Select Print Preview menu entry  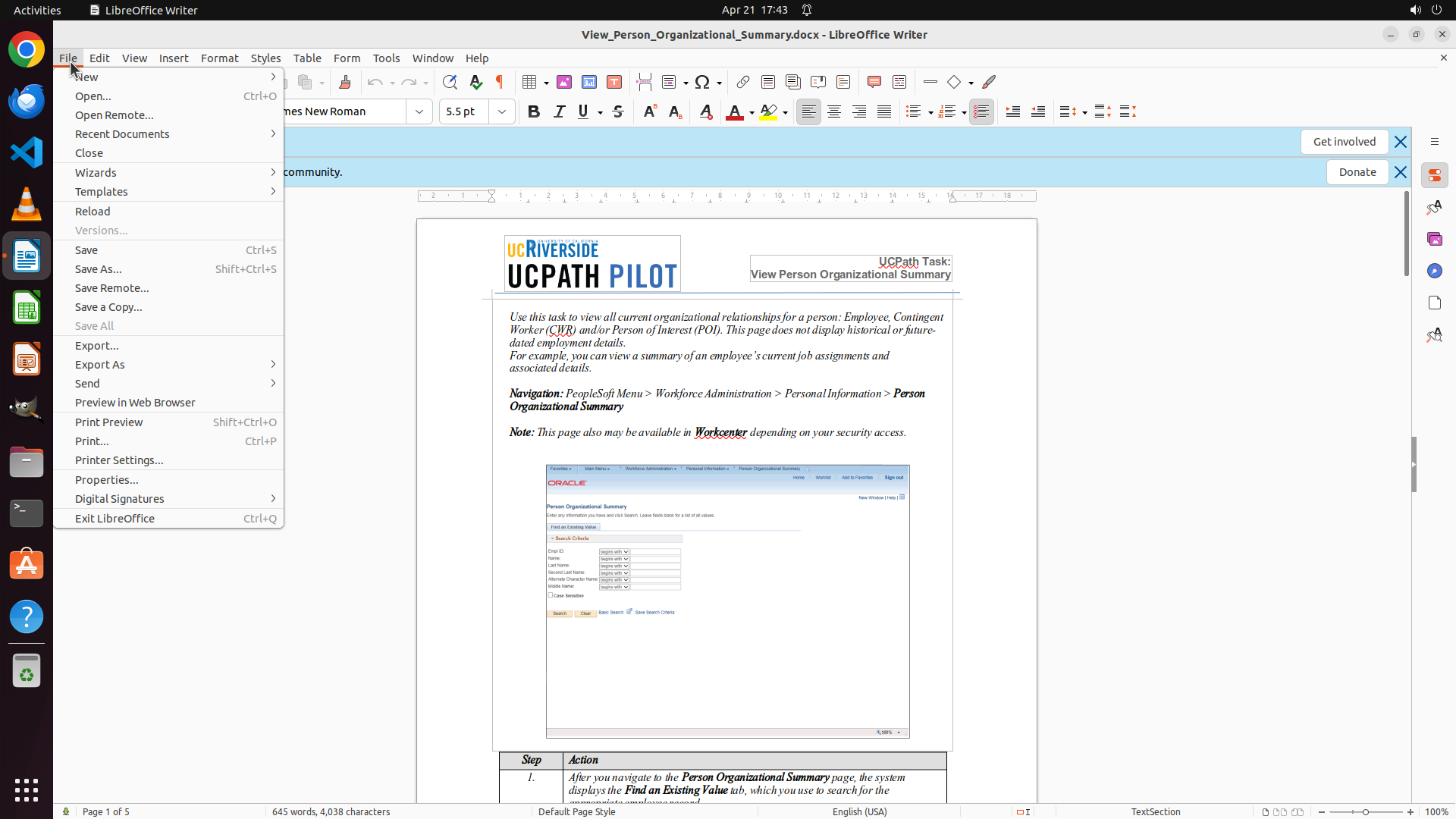[109, 422]
